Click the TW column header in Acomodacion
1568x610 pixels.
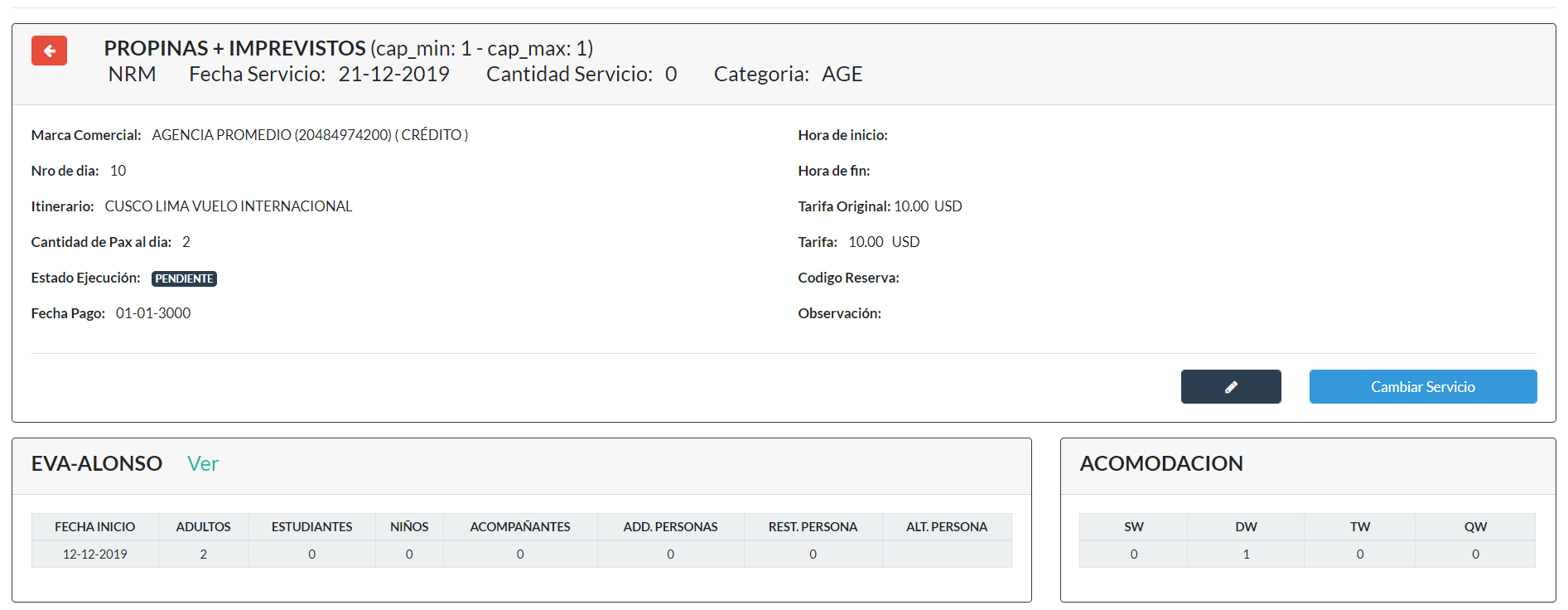pyautogui.click(x=1359, y=527)
